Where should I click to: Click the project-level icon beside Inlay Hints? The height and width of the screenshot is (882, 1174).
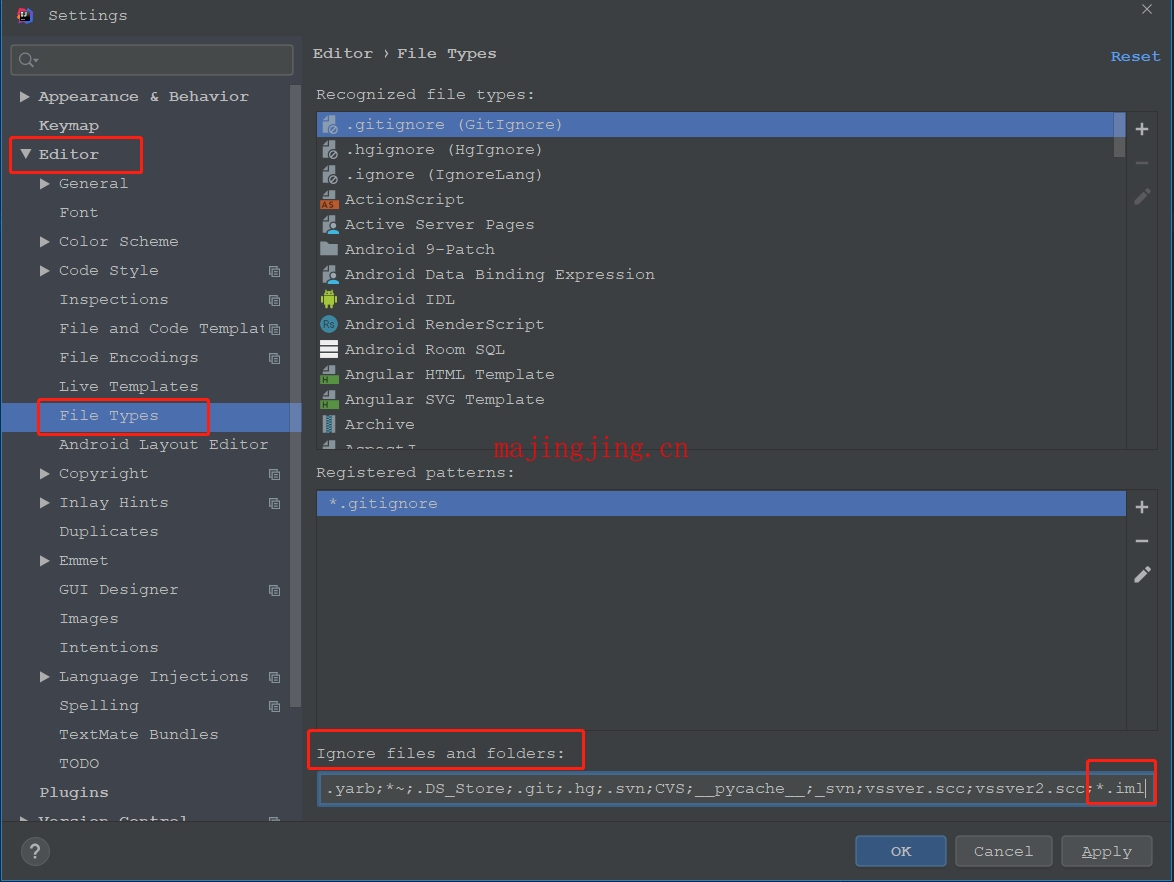pyautogui.click(x=275, y=504)
